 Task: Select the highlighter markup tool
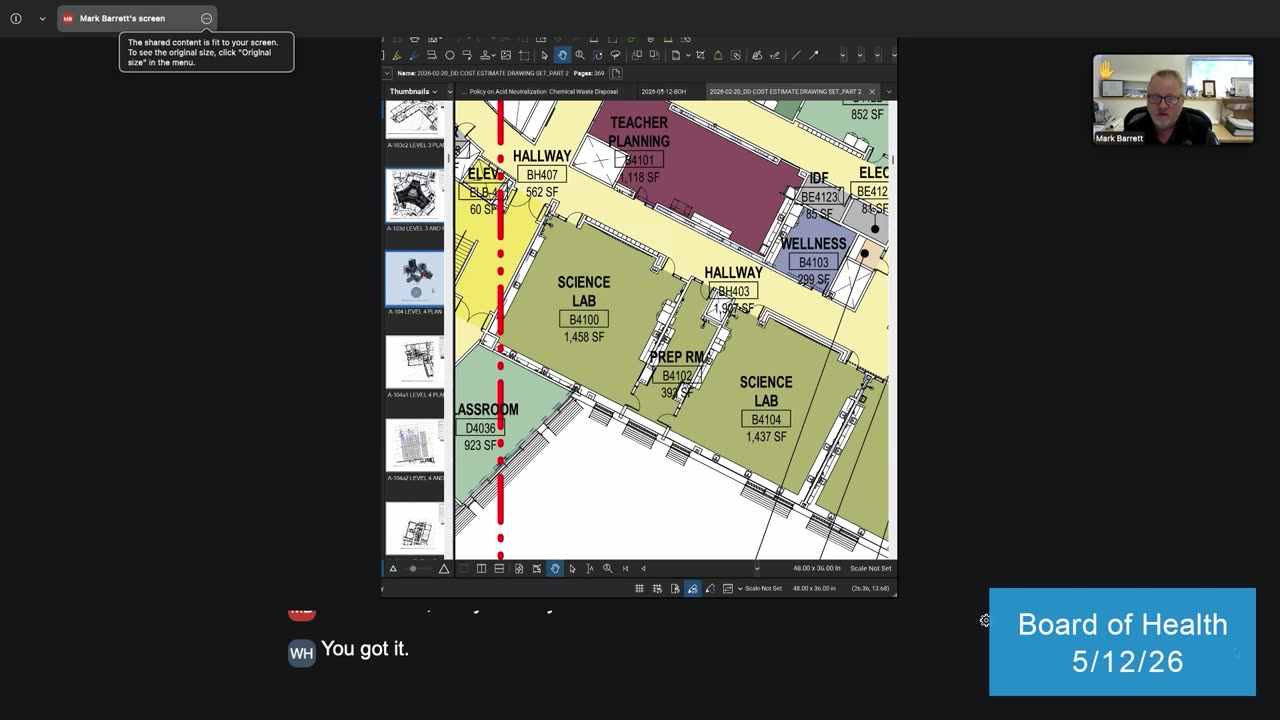coord(396,55)
